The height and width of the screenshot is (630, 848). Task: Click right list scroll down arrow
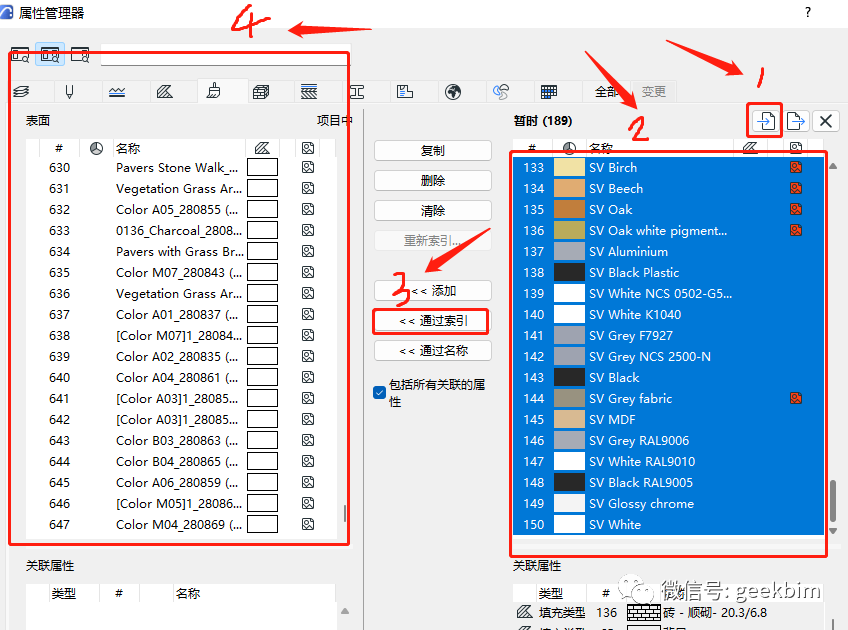click(833, 531)
